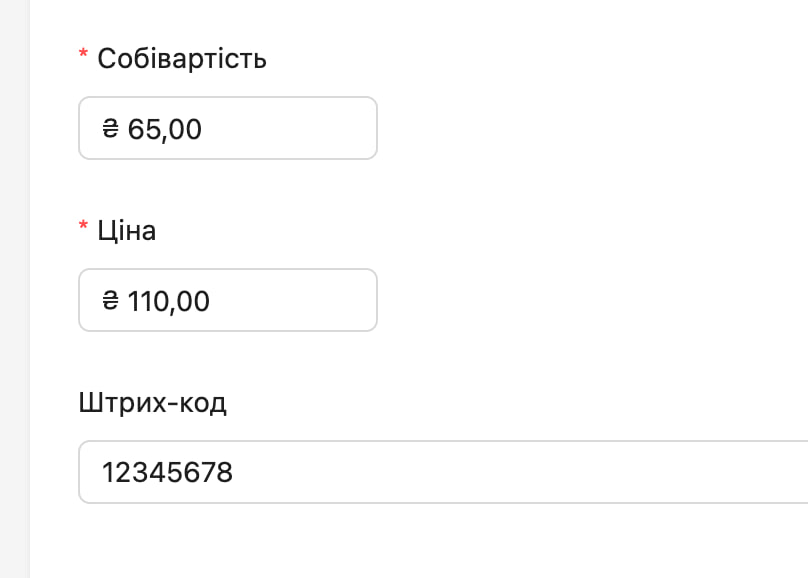808x578 pixels.
Task: Click blank area right of the Собівартість field
Action: tap(593, 128)
